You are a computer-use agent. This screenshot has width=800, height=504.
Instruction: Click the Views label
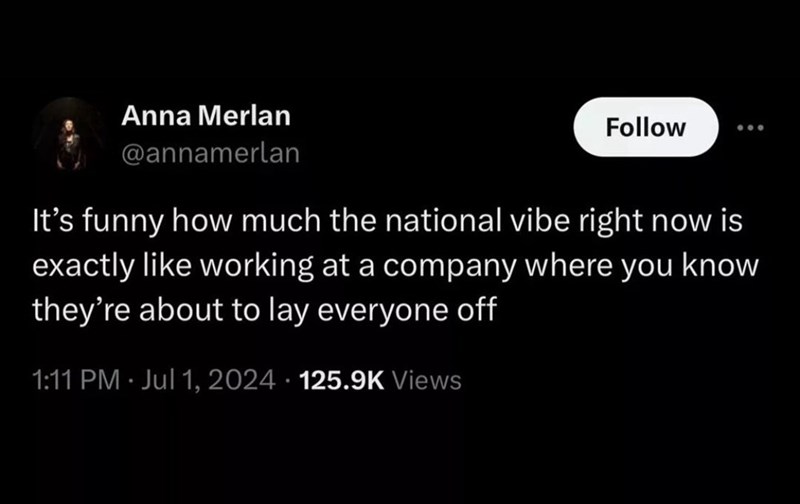point(429,380)
